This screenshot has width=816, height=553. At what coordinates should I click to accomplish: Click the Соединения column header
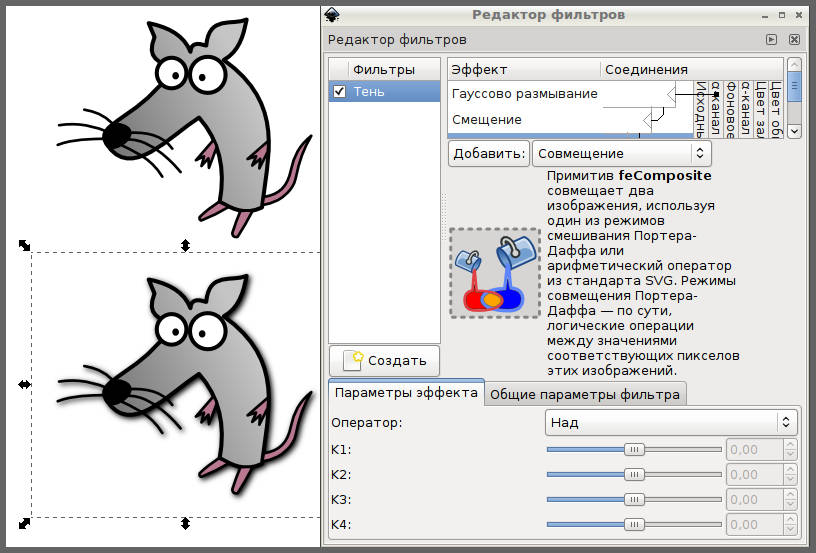pos(692,70)
